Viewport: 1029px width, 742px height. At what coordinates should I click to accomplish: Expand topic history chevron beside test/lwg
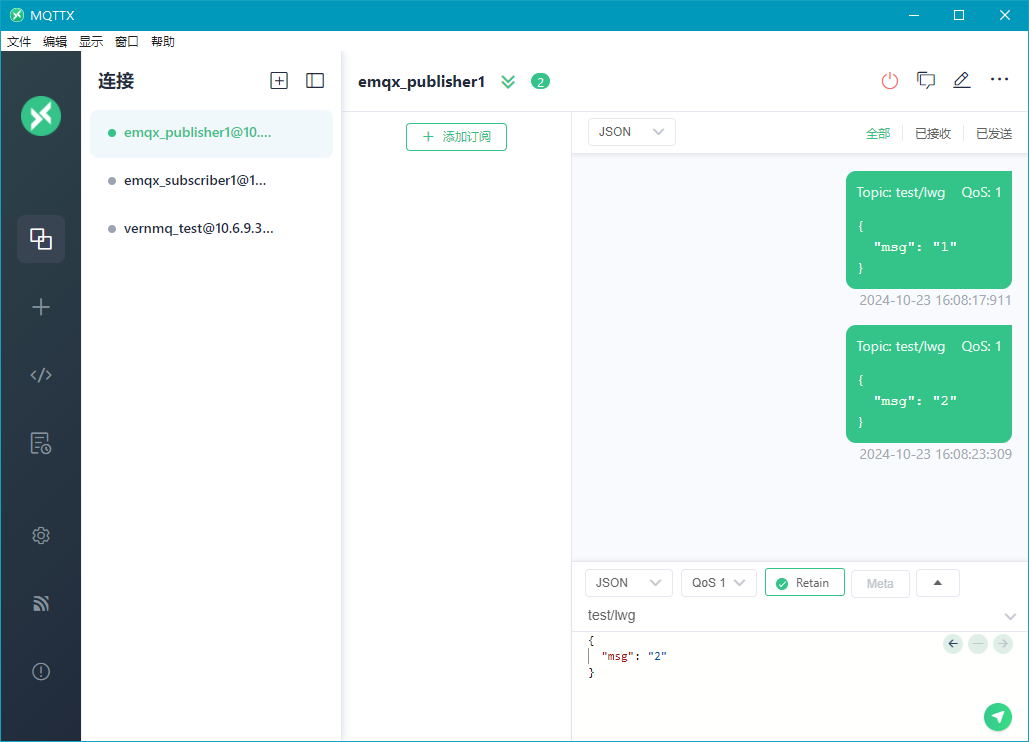1010,616
